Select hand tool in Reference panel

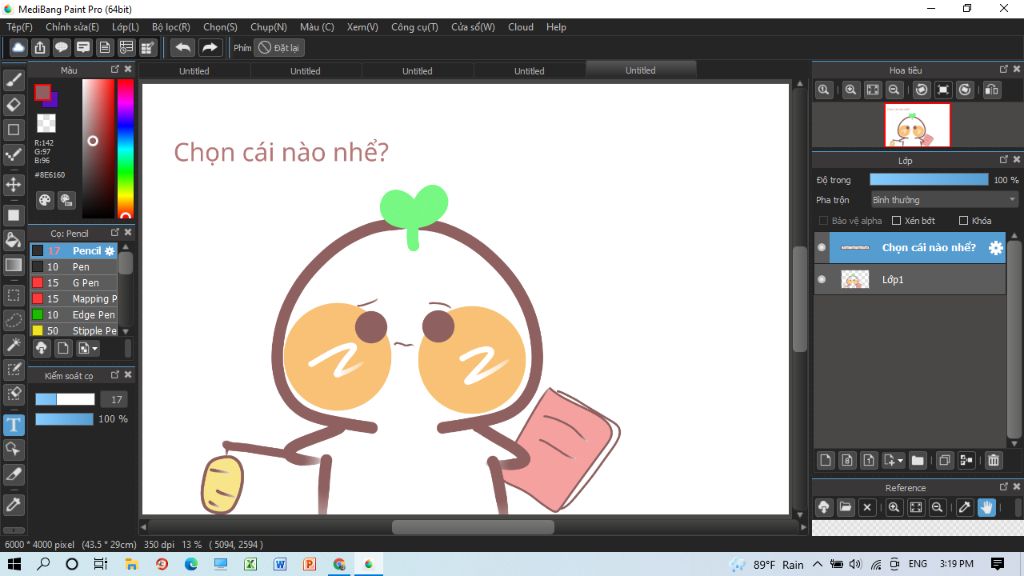tap(986, 507)
